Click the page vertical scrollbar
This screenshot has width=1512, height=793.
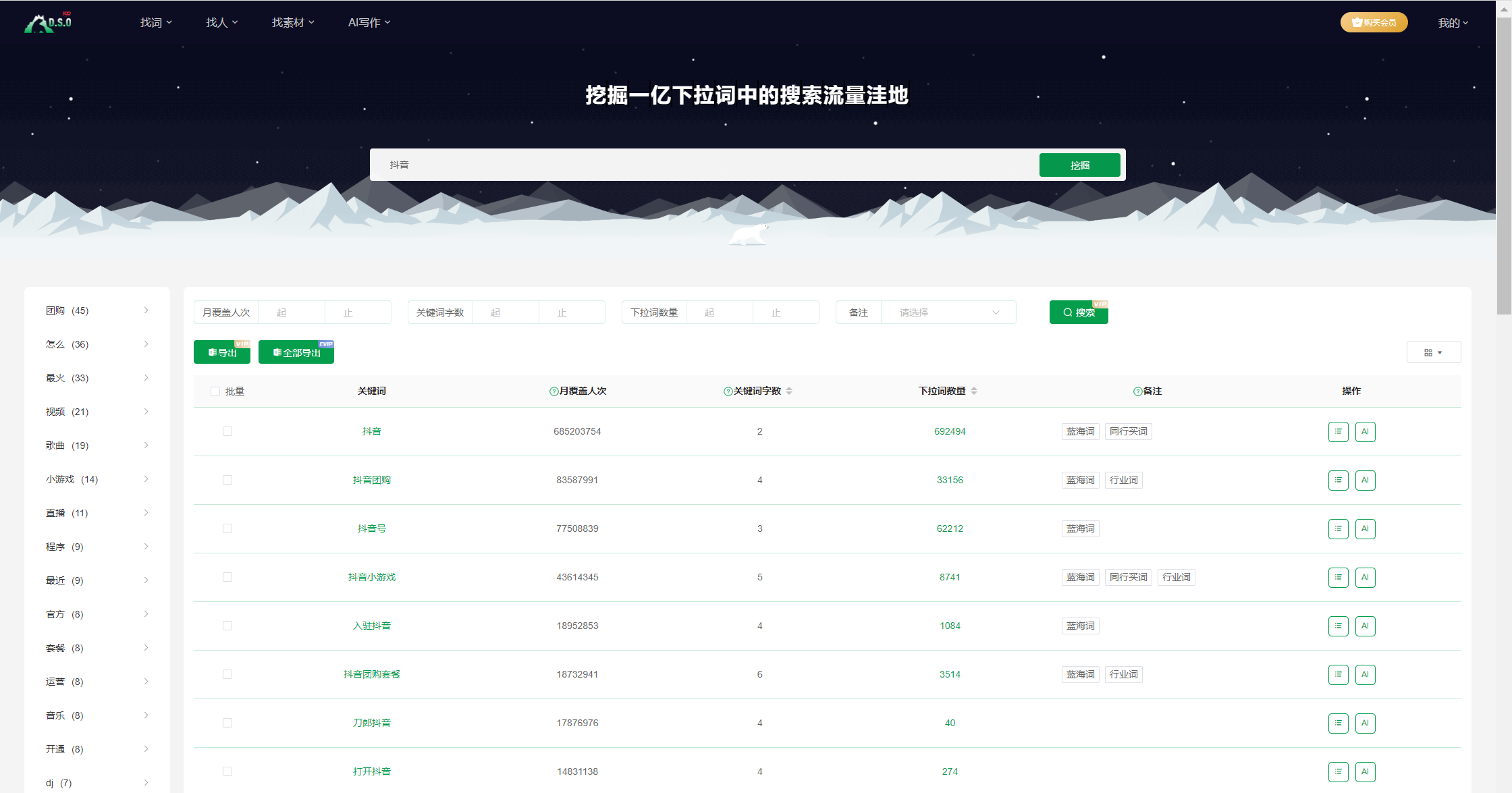[x=1504, y=165]
